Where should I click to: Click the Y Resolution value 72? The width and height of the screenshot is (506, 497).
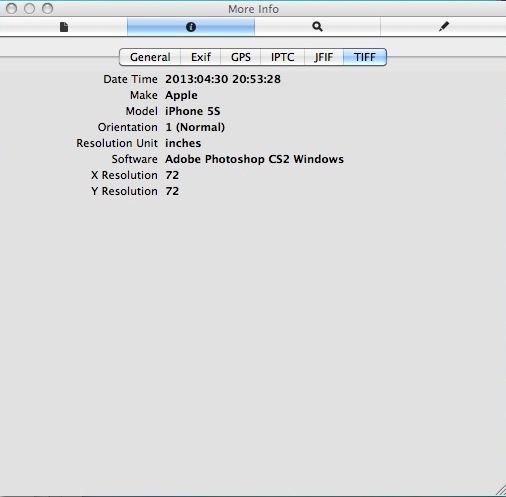pos(172,191)
